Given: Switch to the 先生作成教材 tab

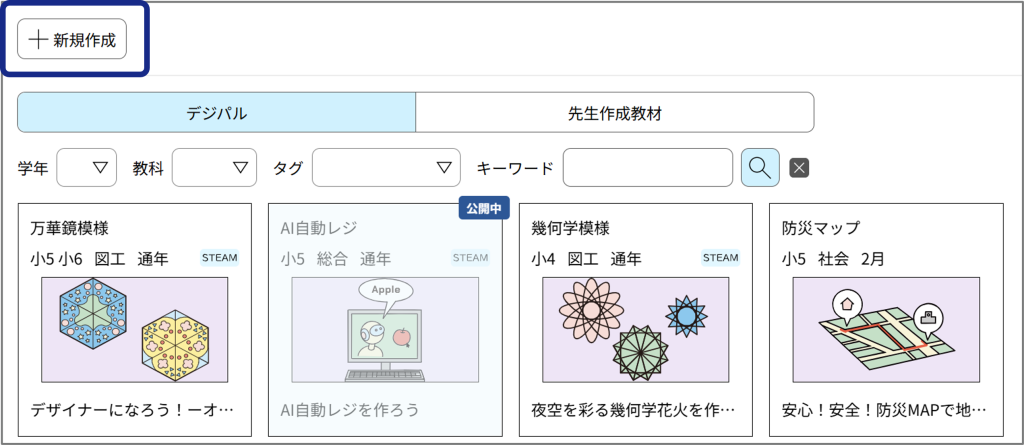Looking at the screenshot, I should point(614,113).
